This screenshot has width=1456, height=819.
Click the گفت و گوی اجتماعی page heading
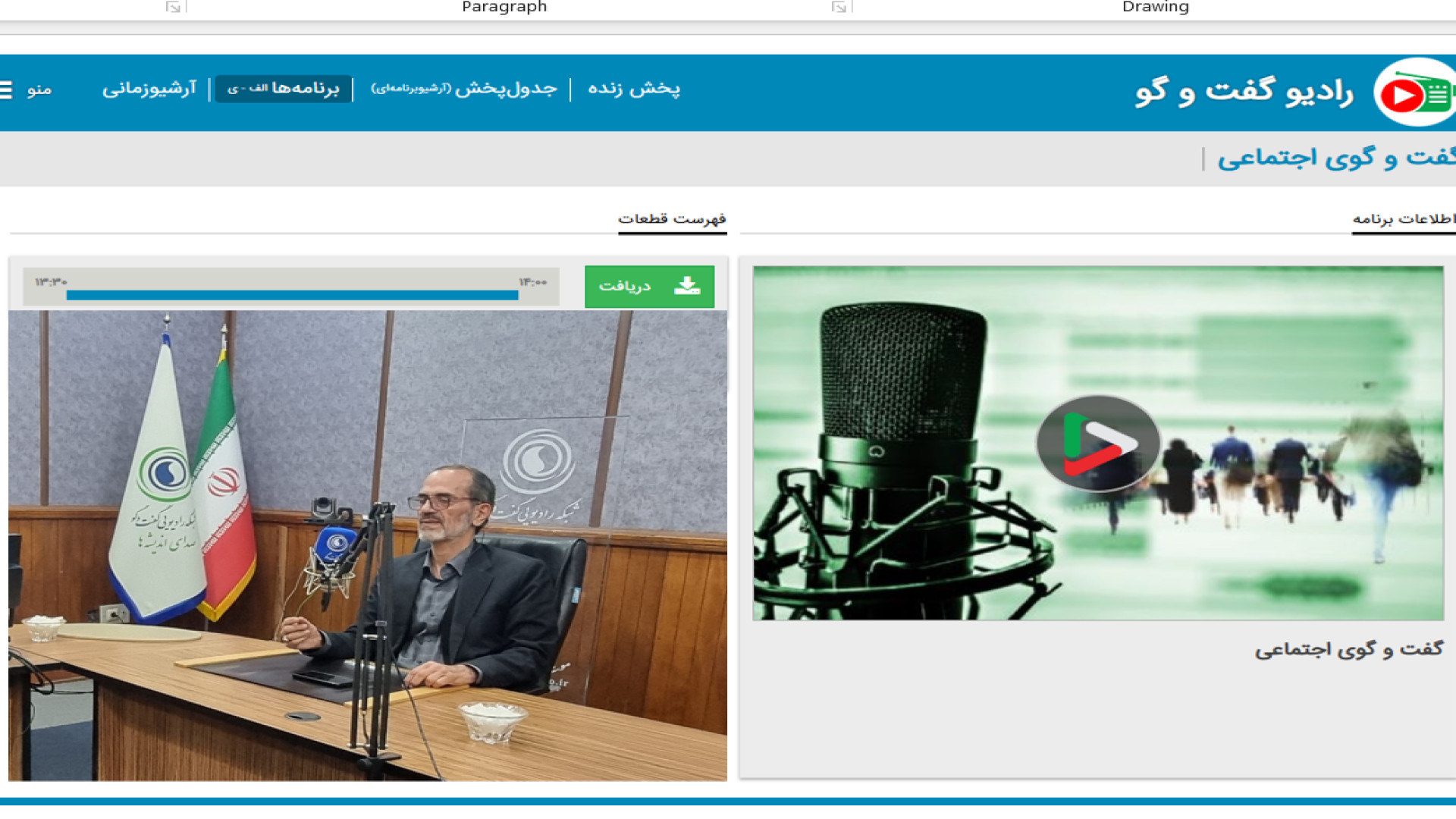pyautogui.click(x=1336, y=158)
